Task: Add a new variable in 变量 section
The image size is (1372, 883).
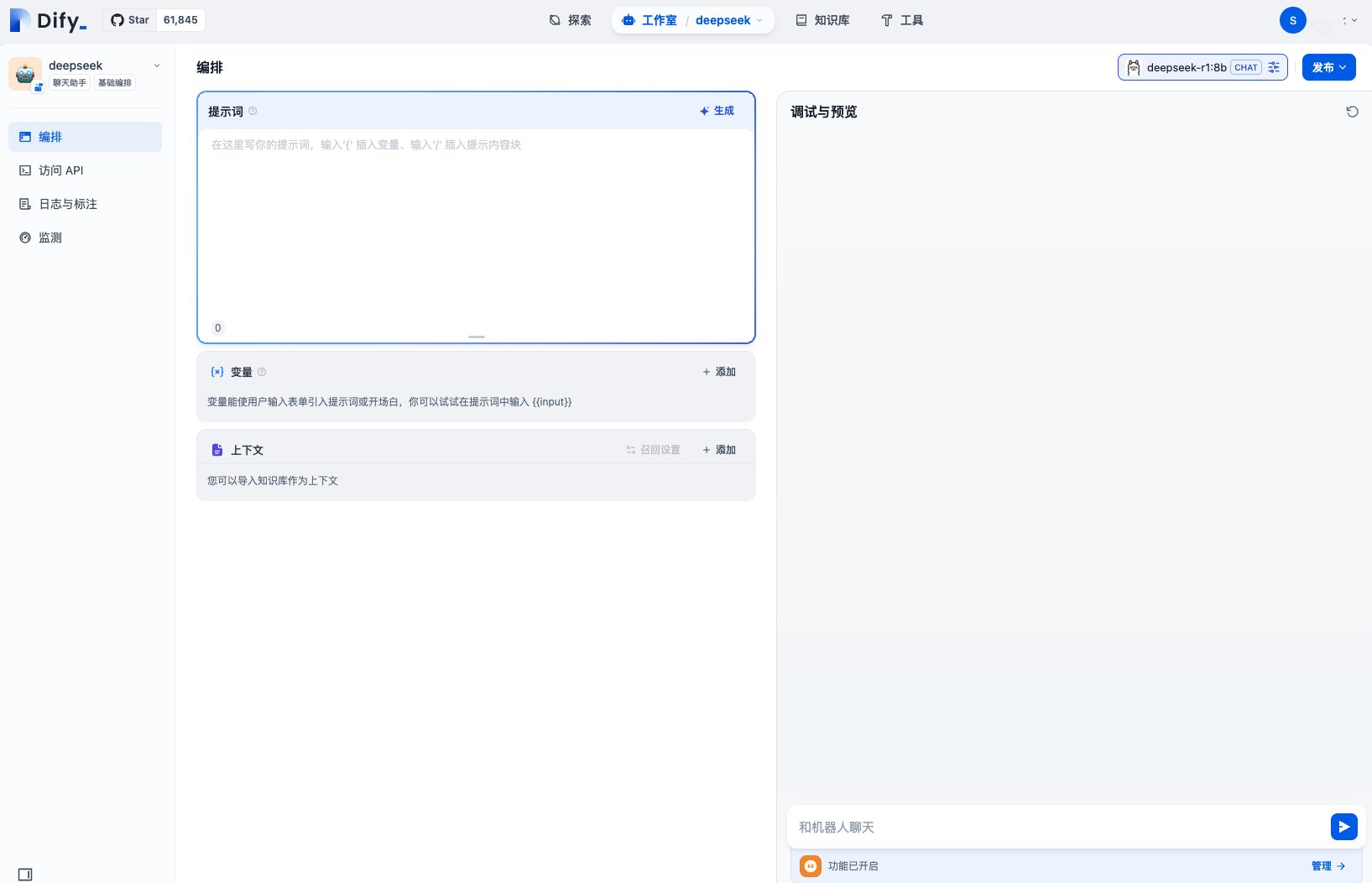Action: 719,372
